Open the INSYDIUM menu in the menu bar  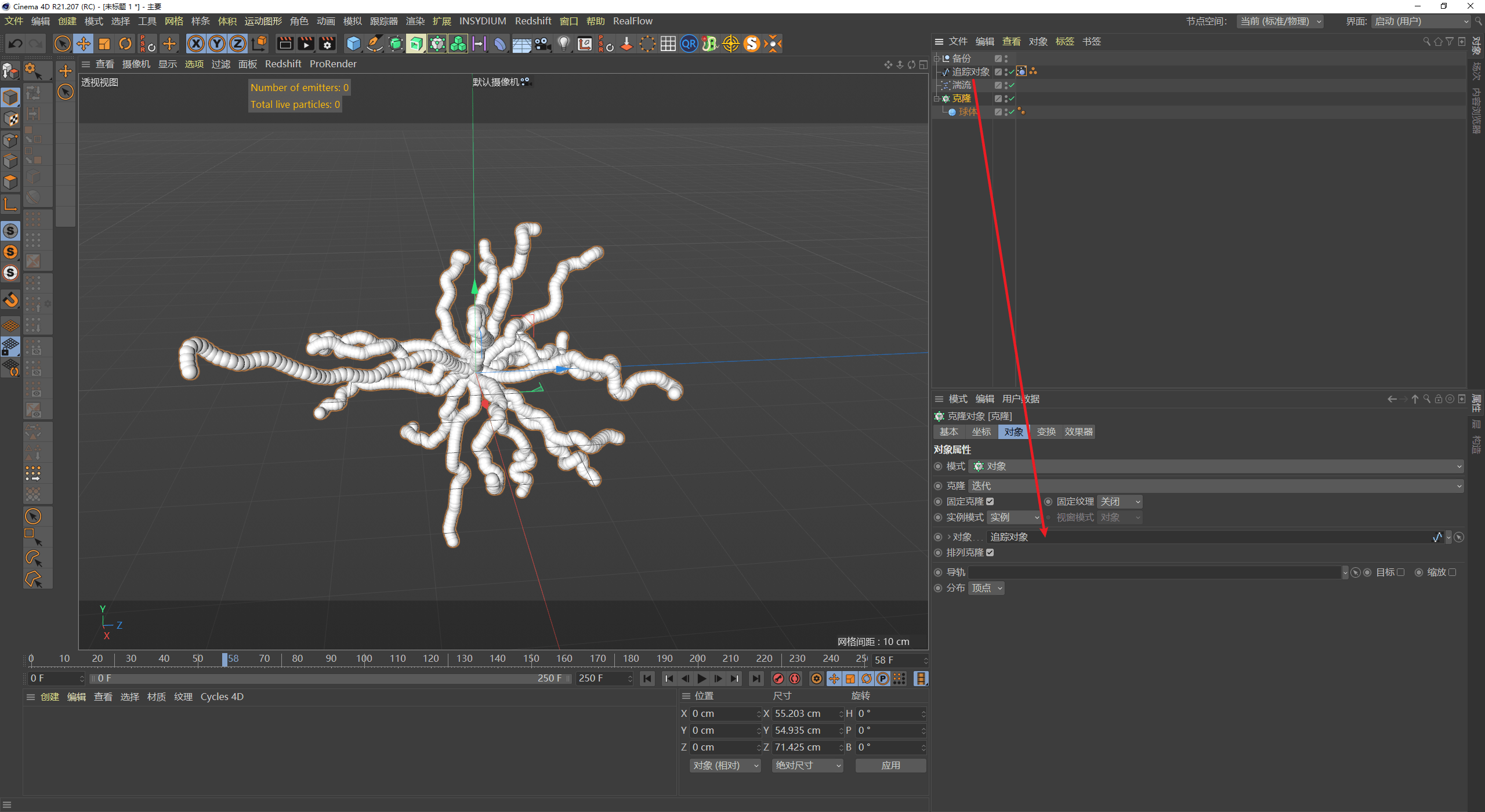(x=483, y=21)
